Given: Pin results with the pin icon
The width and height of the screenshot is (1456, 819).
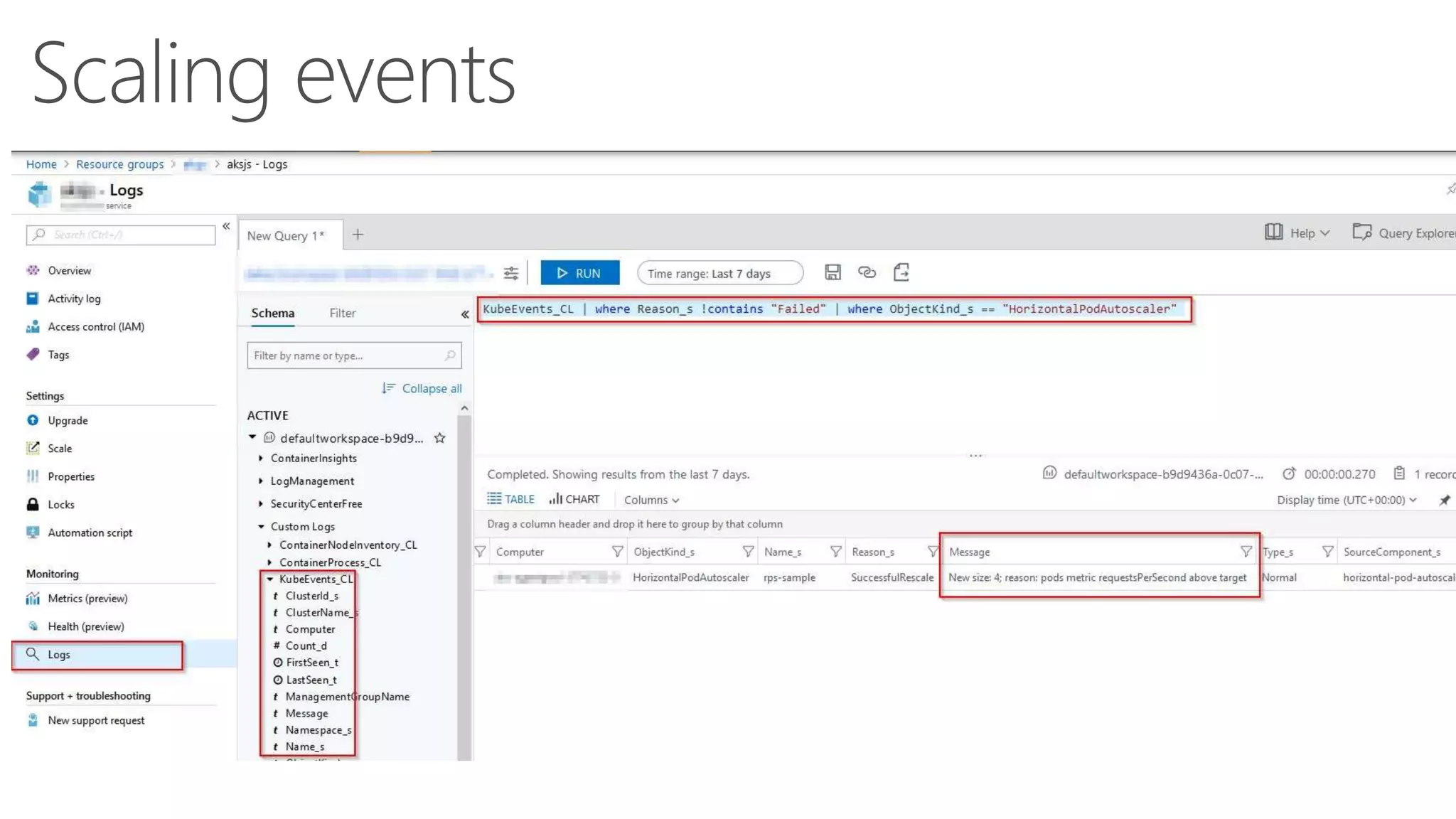Looking at the screenshot, I should point(1445,500).
